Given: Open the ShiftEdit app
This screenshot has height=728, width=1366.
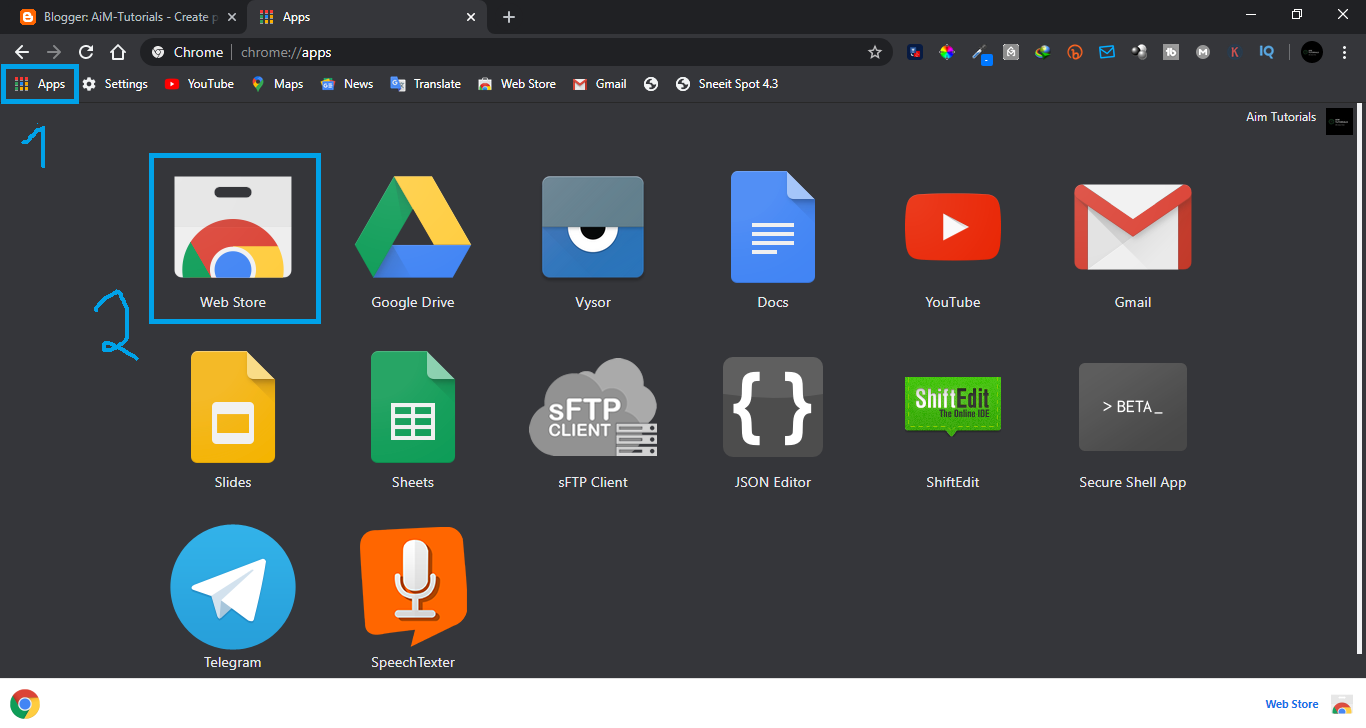Looking at the screenshot, I should coord(953,407).
